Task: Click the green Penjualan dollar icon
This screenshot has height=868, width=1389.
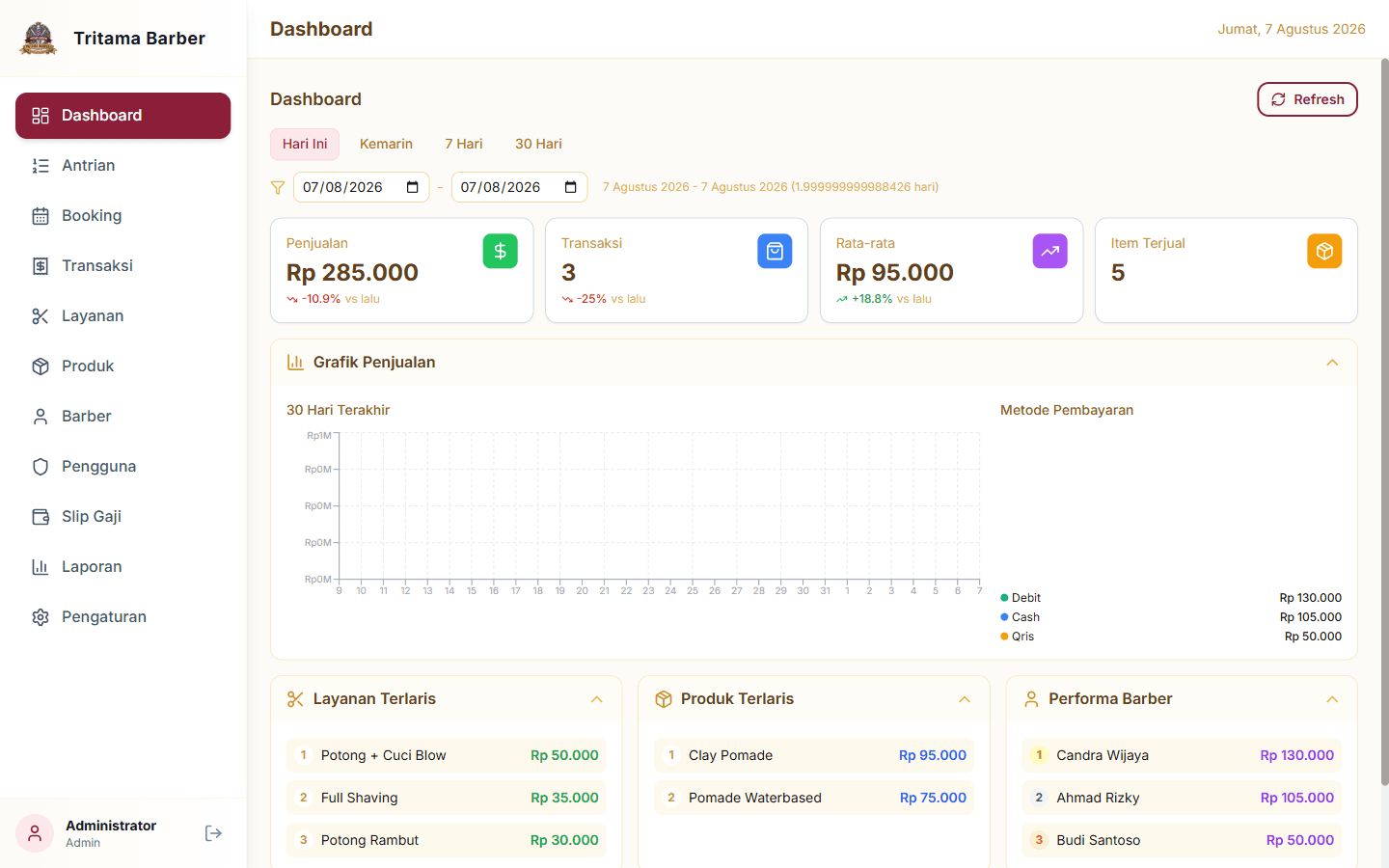Action: pos(500,251)
